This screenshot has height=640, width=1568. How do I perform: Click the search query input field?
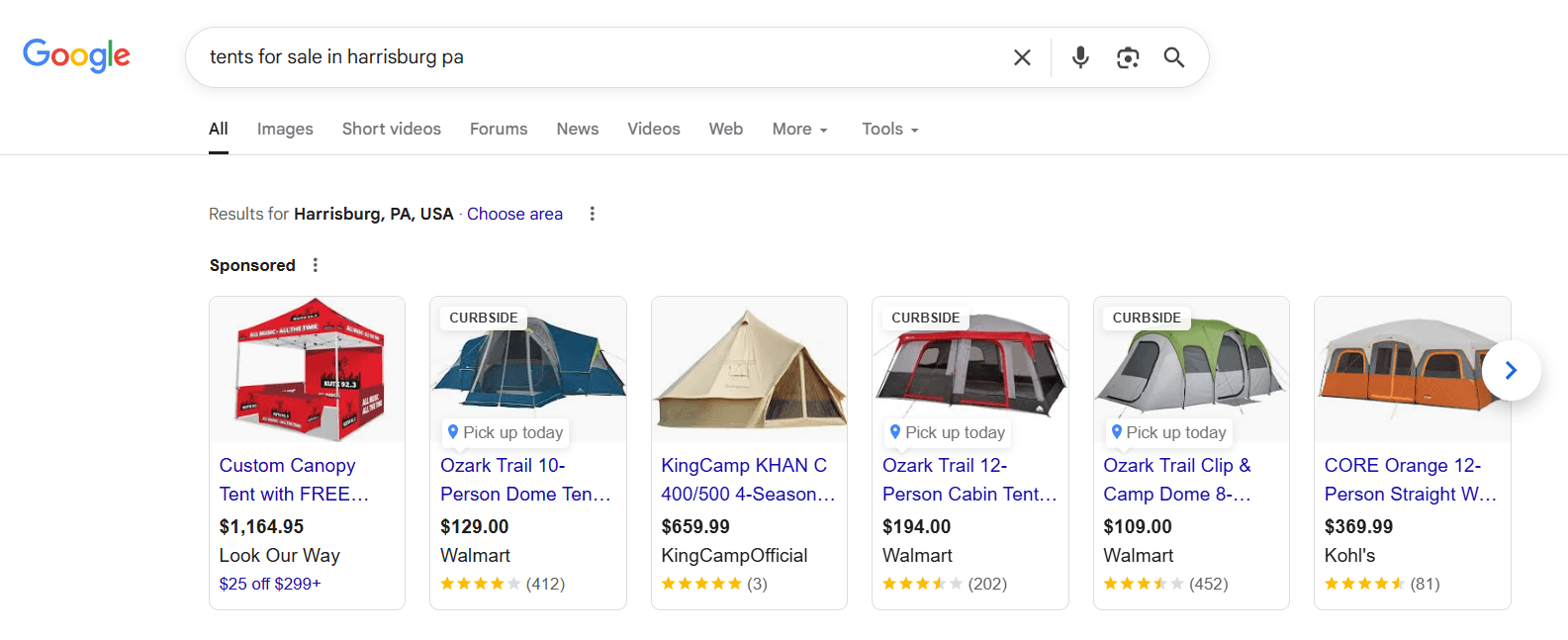594,57
